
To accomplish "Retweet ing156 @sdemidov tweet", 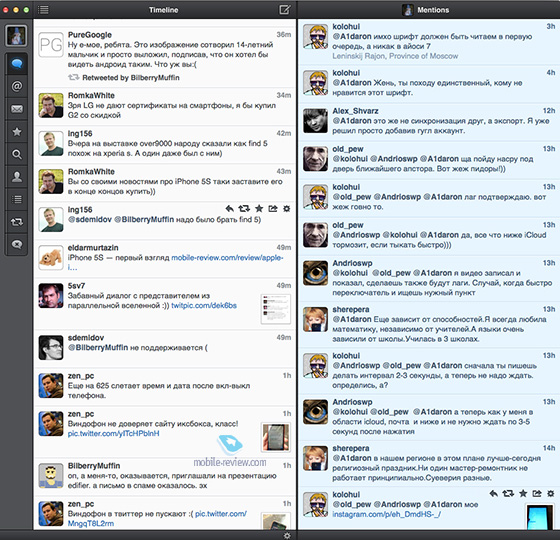I will coord(244,209).
